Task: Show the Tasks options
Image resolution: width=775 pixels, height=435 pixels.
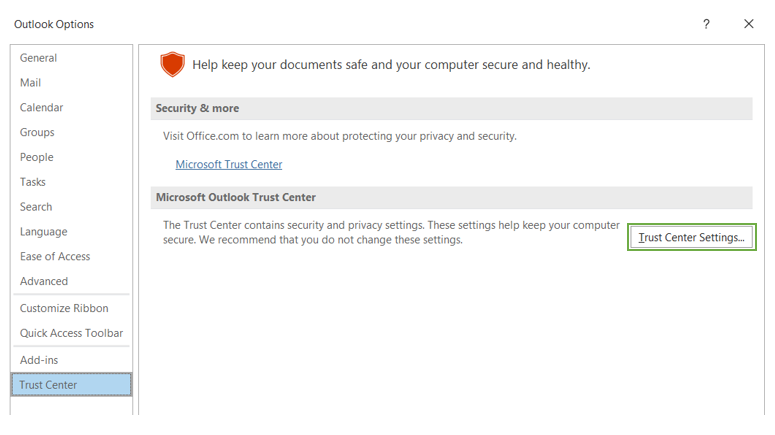Action: click(33, 182)
